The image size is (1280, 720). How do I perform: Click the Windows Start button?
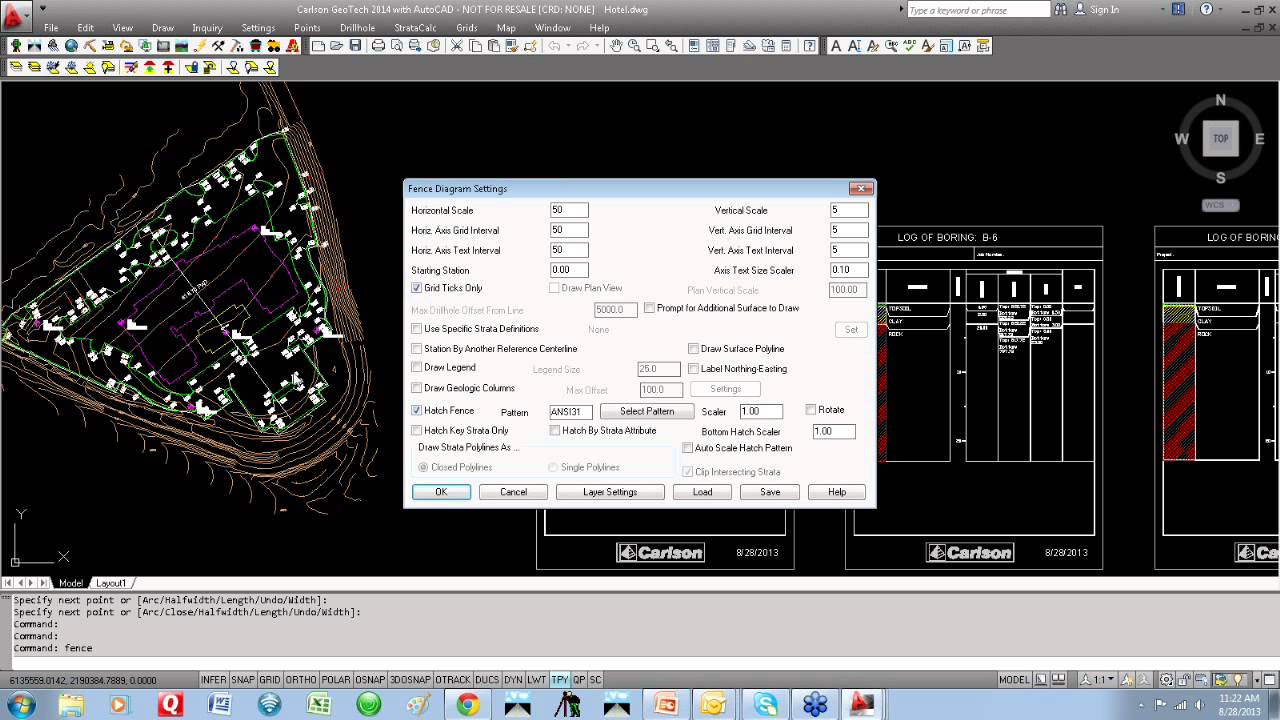click(19, 704)
